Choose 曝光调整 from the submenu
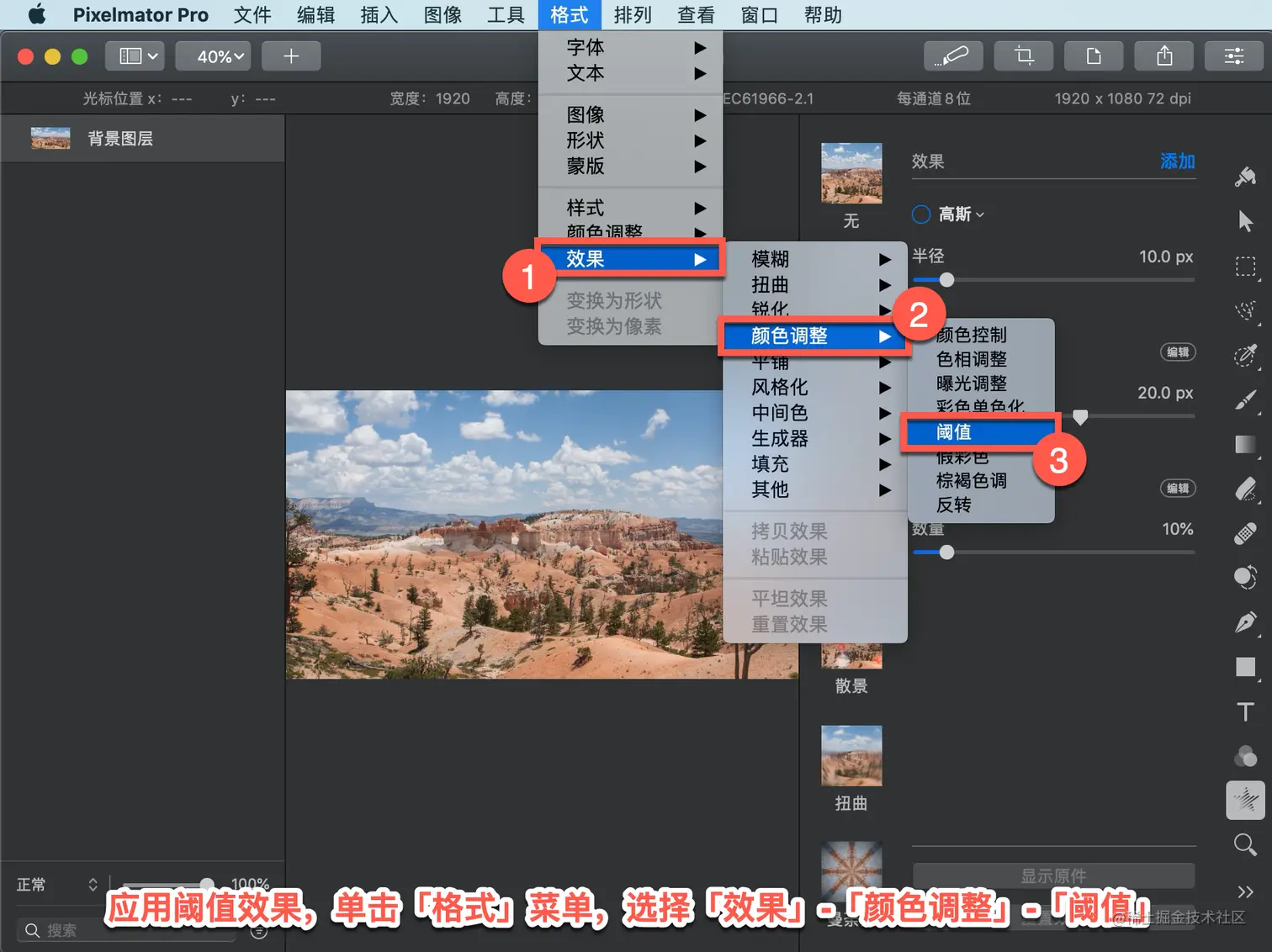The image size is (1272, 952). point(981,383)
